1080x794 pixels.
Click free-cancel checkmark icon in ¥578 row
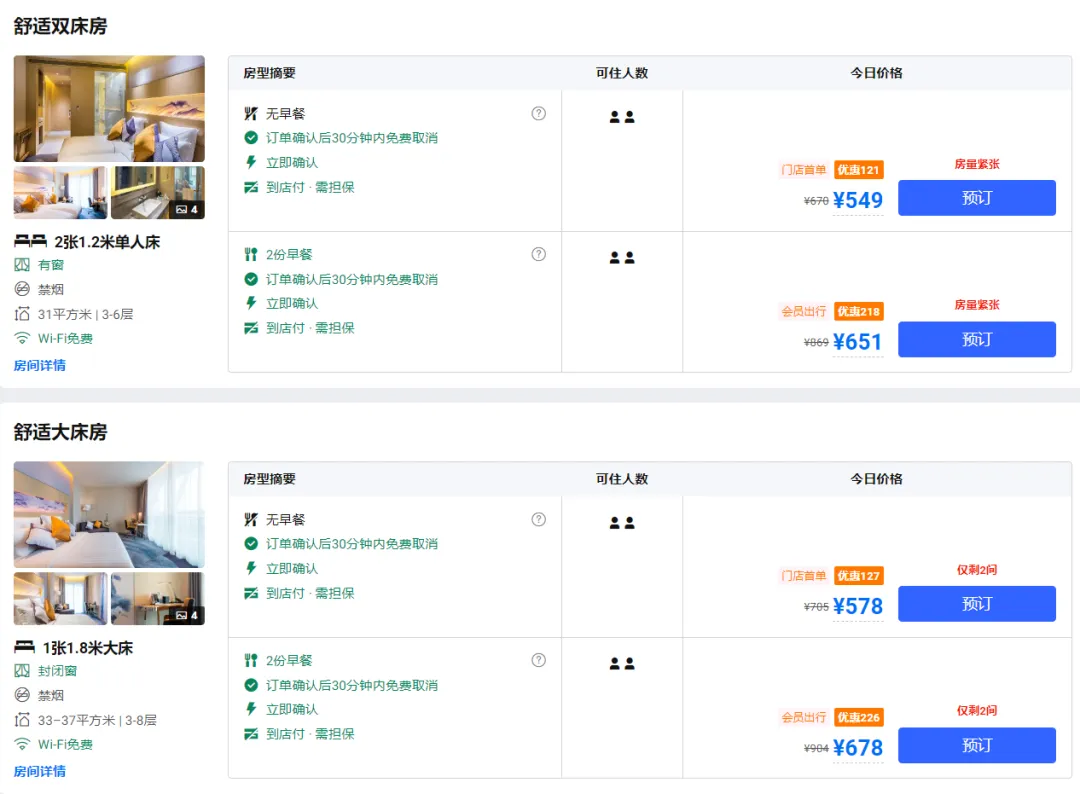(251, 543)
